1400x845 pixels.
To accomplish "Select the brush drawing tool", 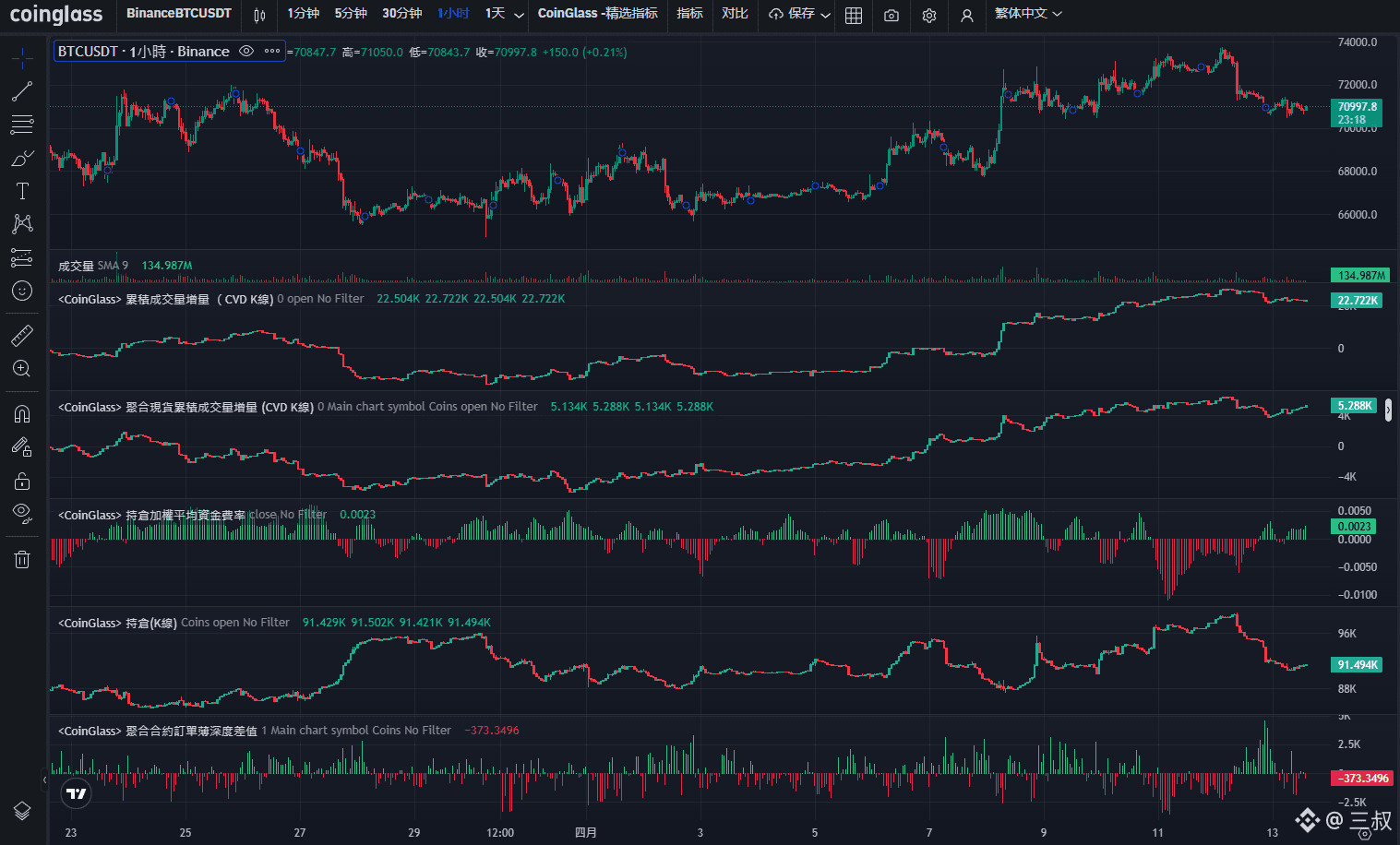I will click(x=22, y=158).
